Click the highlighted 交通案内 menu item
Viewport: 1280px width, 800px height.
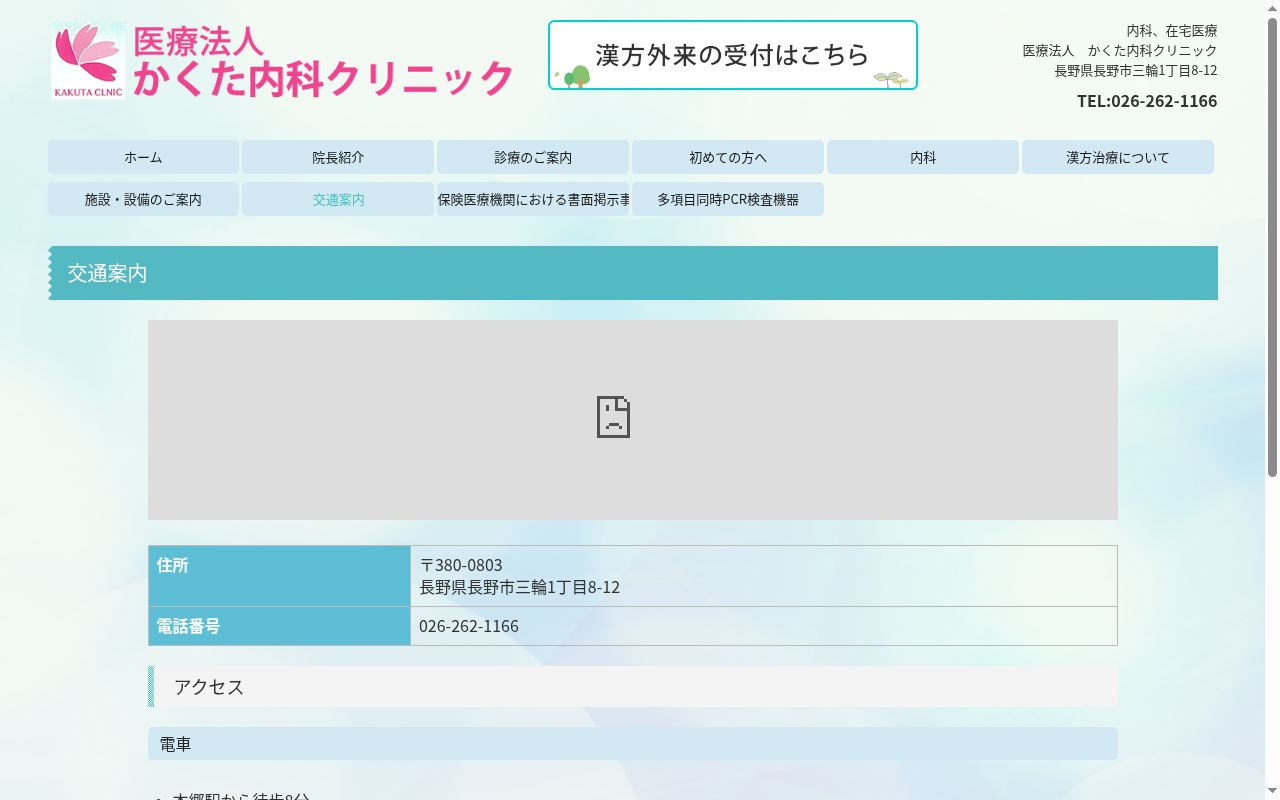pos(338,199)
